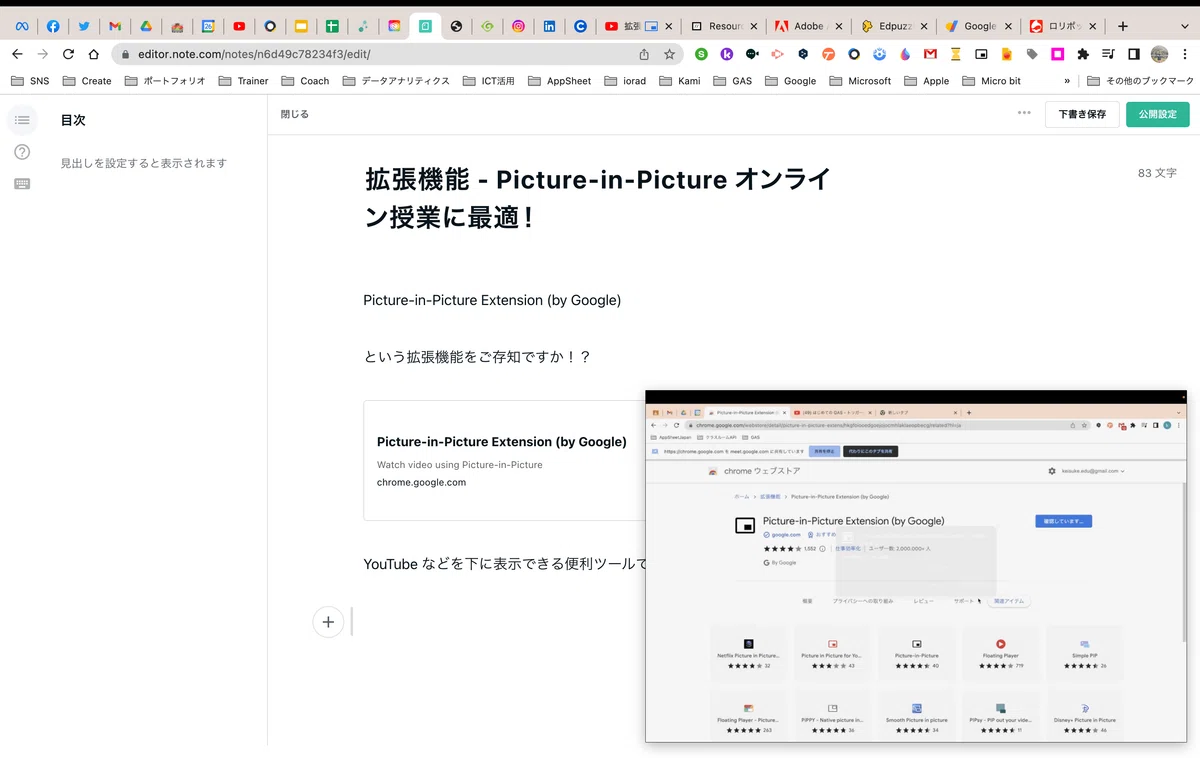Open Chrome three-dot menu
The image size is (1200, 758).
pos(1185,54)
